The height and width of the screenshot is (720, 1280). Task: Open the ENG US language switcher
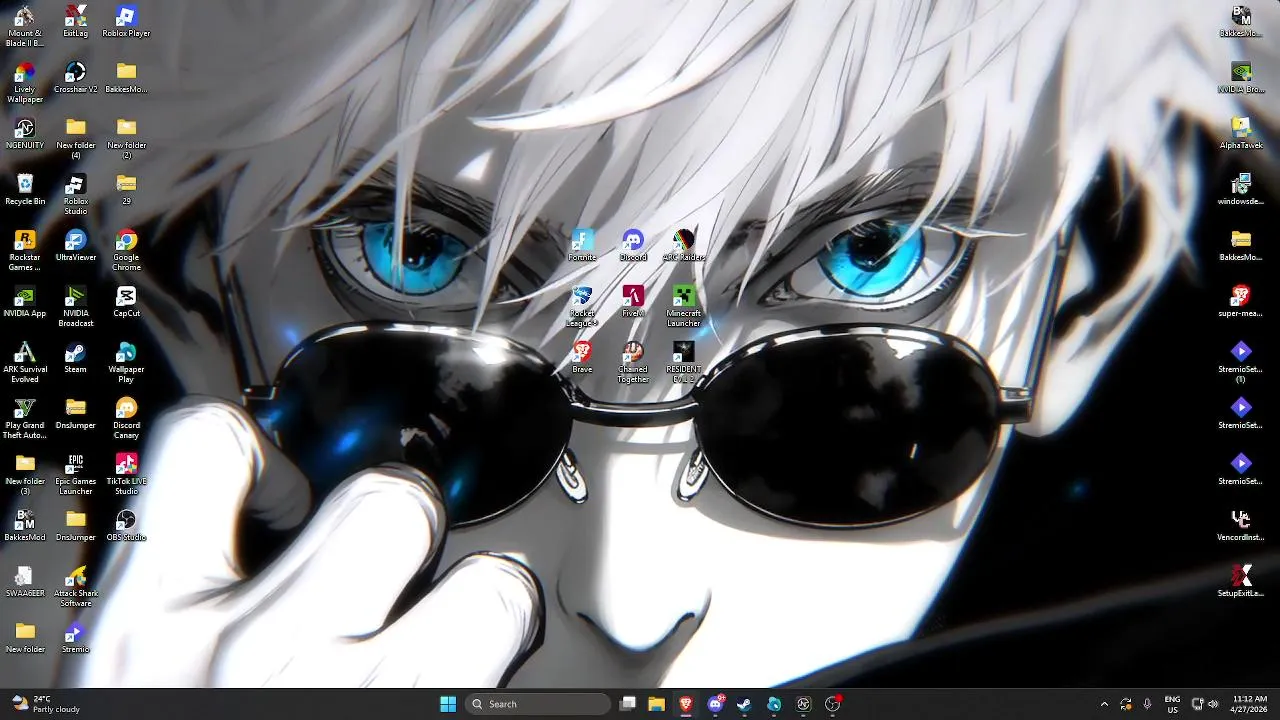[1172, 704]
